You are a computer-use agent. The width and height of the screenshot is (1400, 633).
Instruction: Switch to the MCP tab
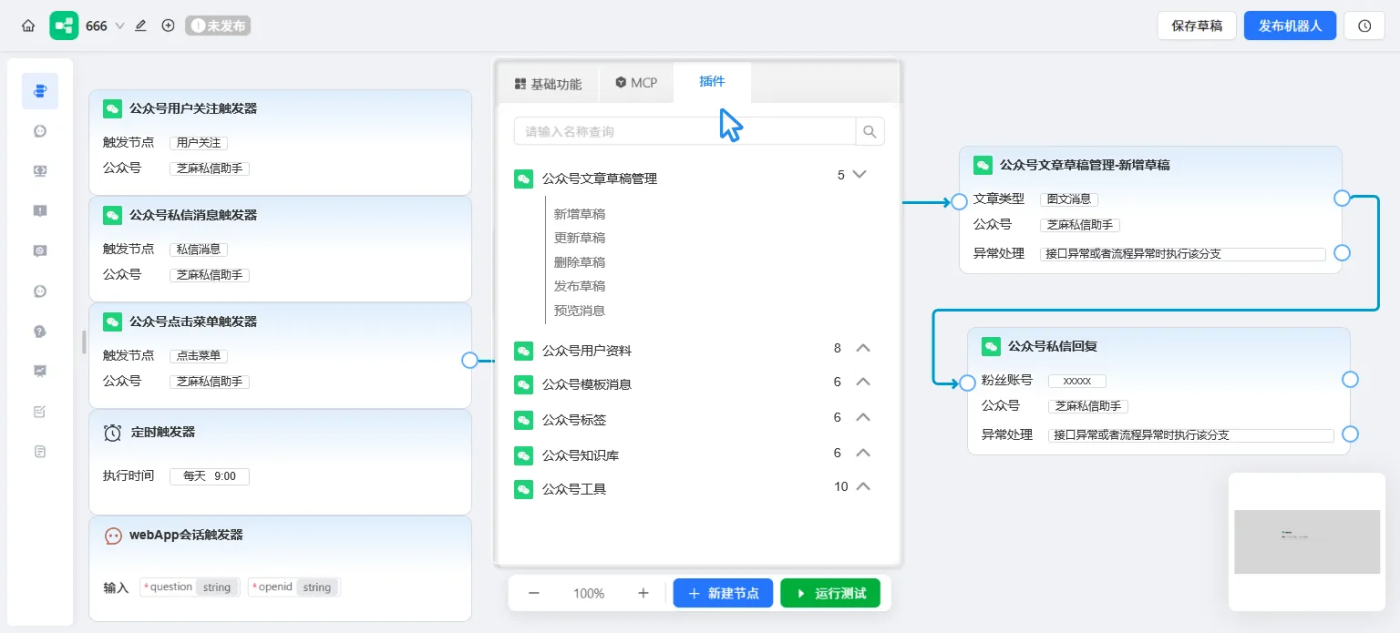(636, 82)
